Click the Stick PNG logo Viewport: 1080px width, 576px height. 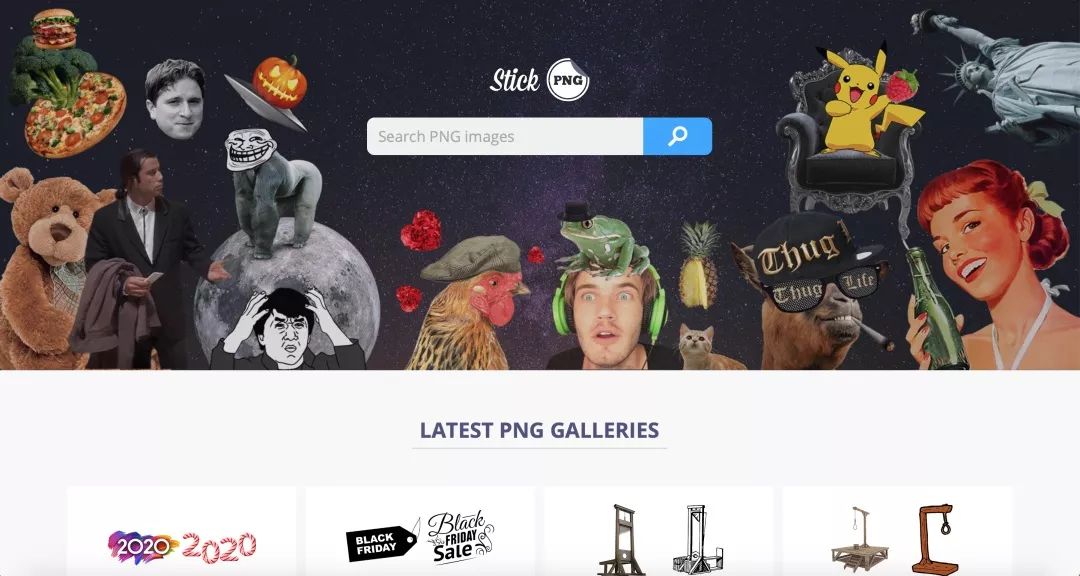pyautogui.click(x=539, y=80)
